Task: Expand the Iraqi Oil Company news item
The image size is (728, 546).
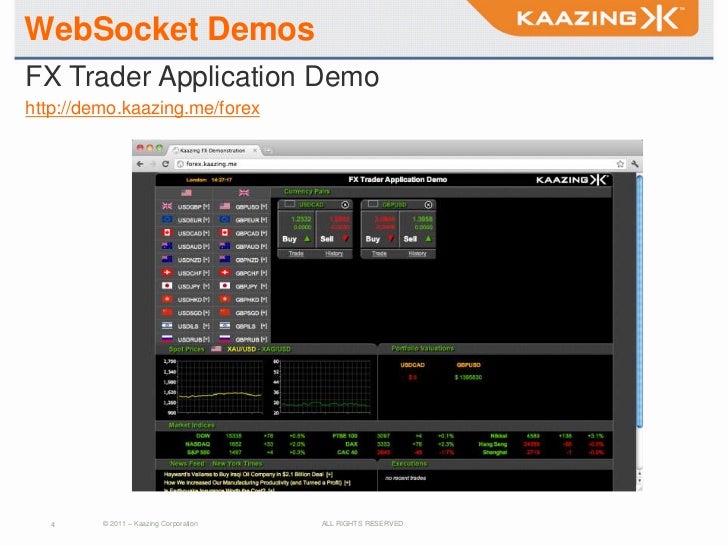Action: 329,474
